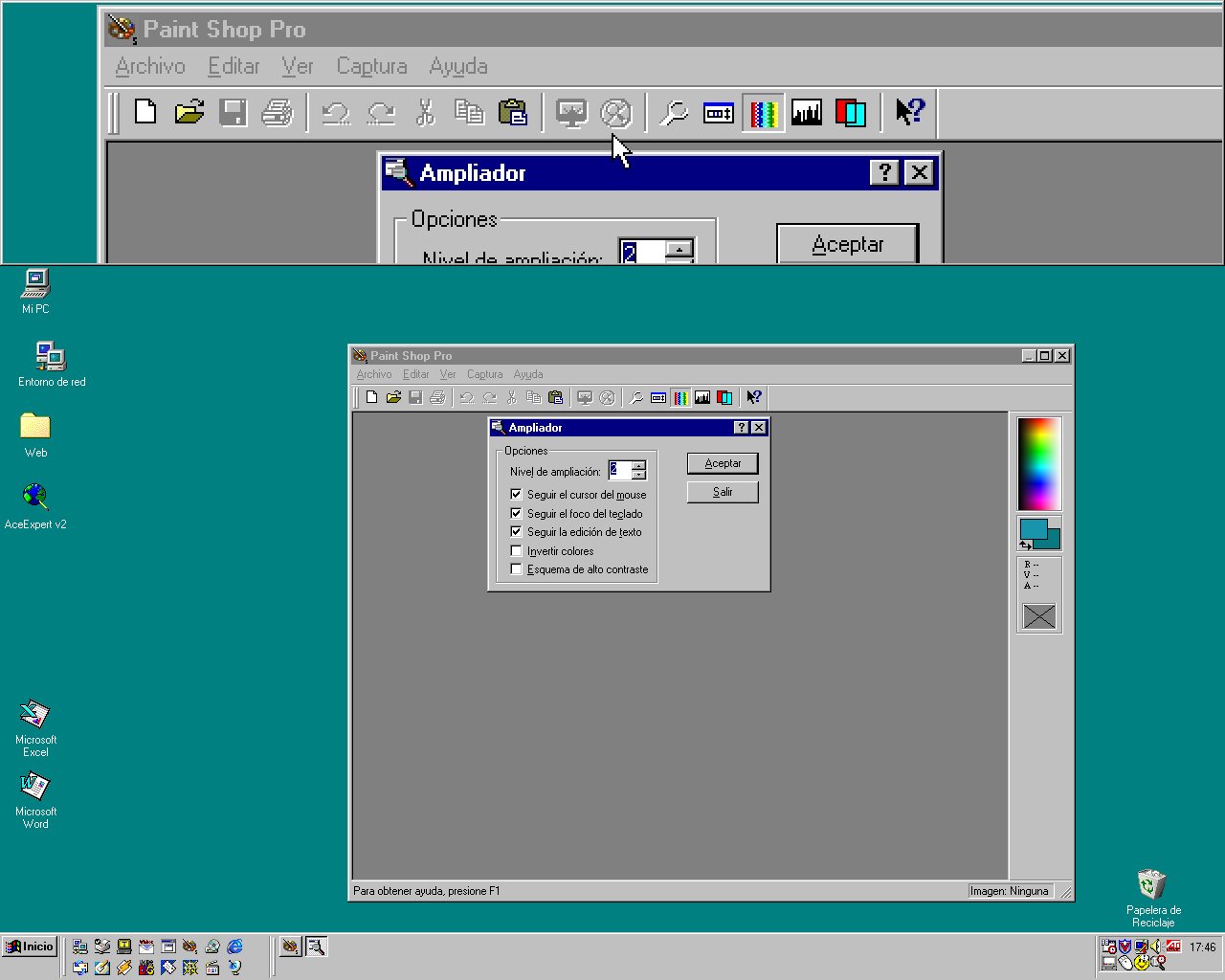Click New image icon in the small Paint Shop Pro toolbar

point(371,397)
